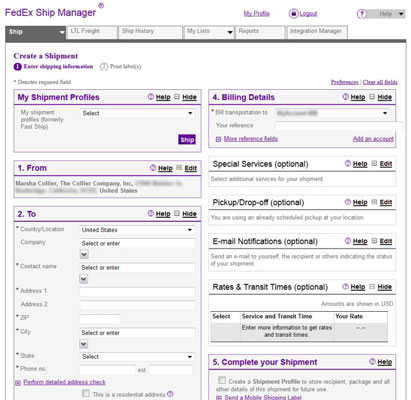Click the icon beside Perform detailed address check

pos(18,383)
